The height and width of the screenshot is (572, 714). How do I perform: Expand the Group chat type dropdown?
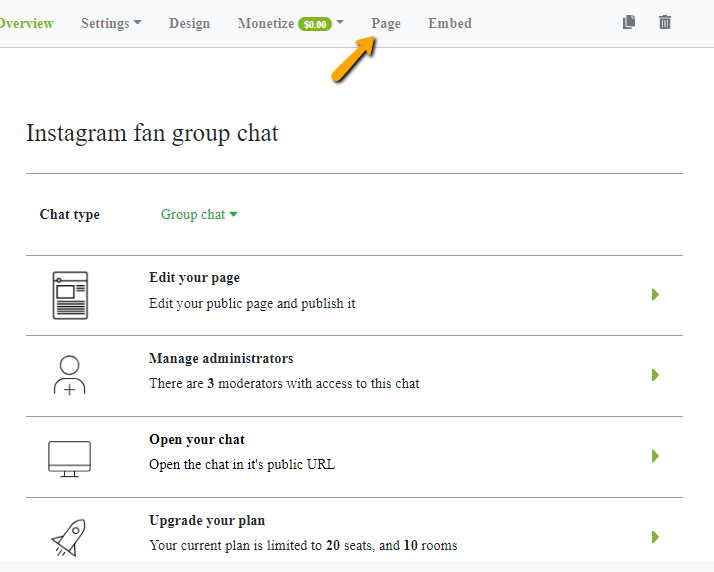(199, 215)
